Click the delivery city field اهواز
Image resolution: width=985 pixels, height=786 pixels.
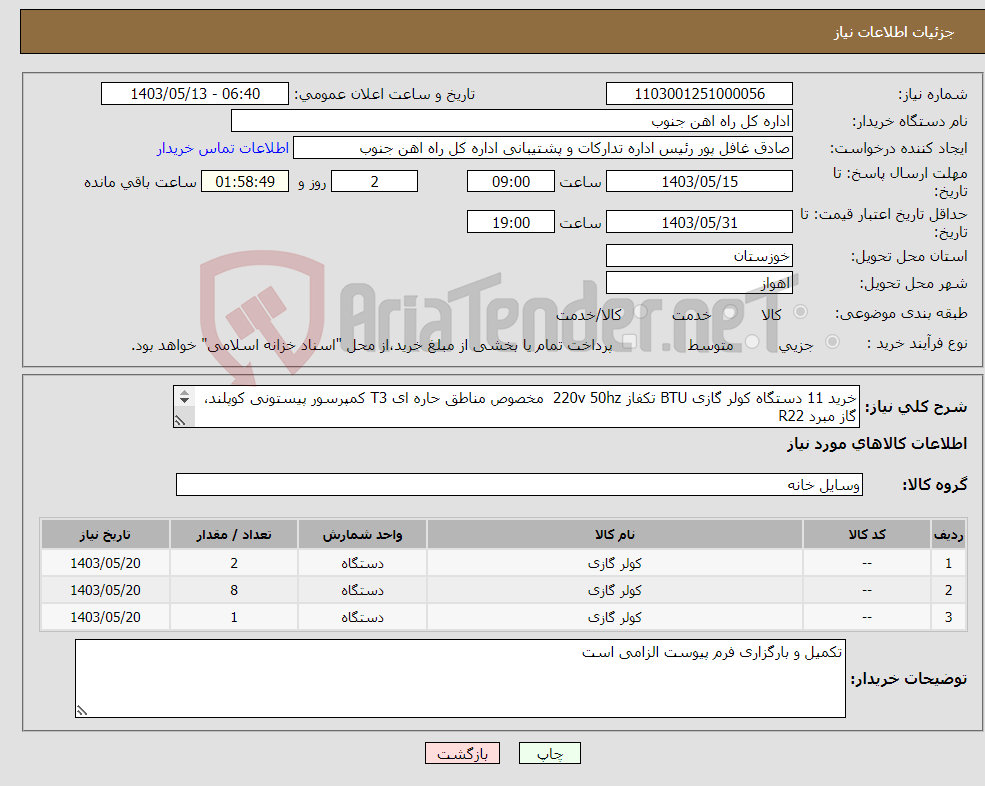699,283
